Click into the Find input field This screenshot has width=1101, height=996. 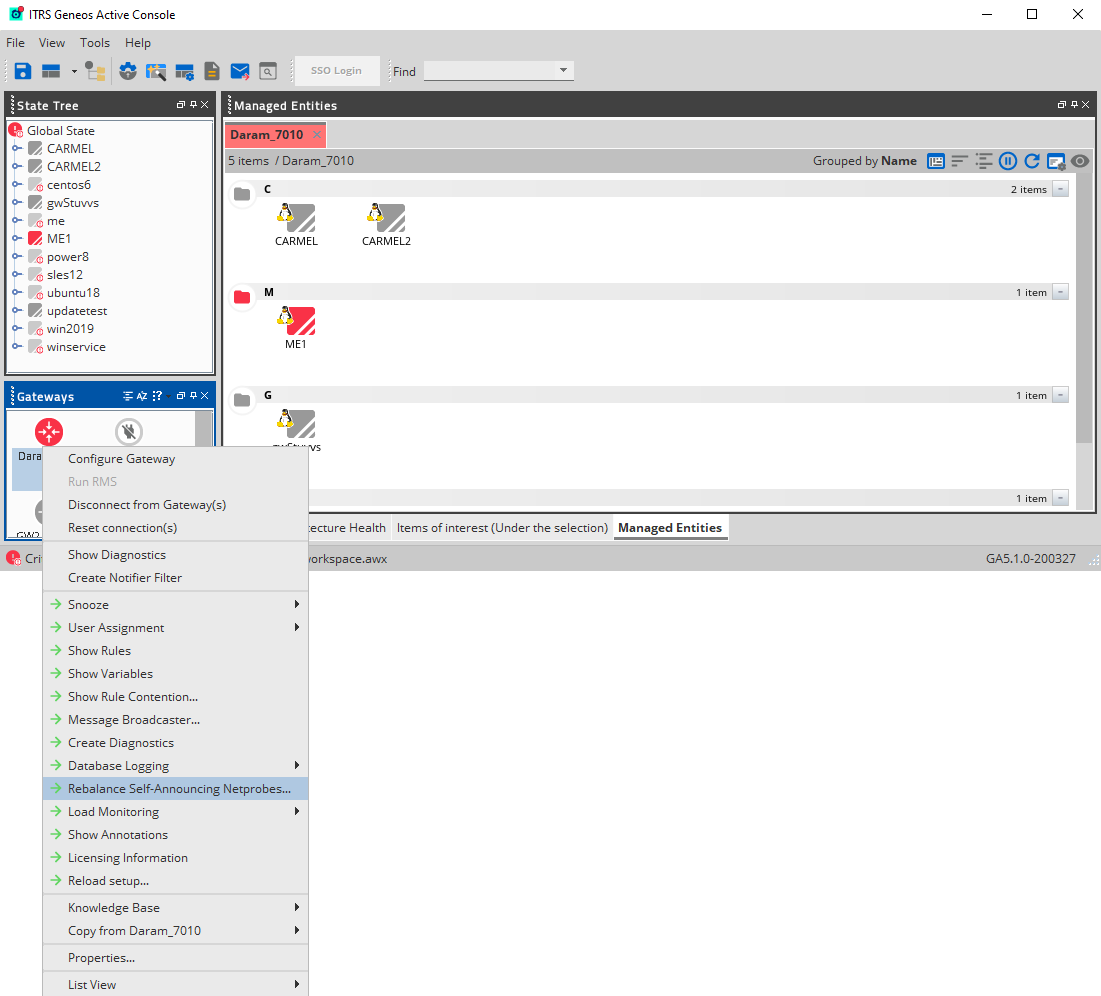pos(490,70)
